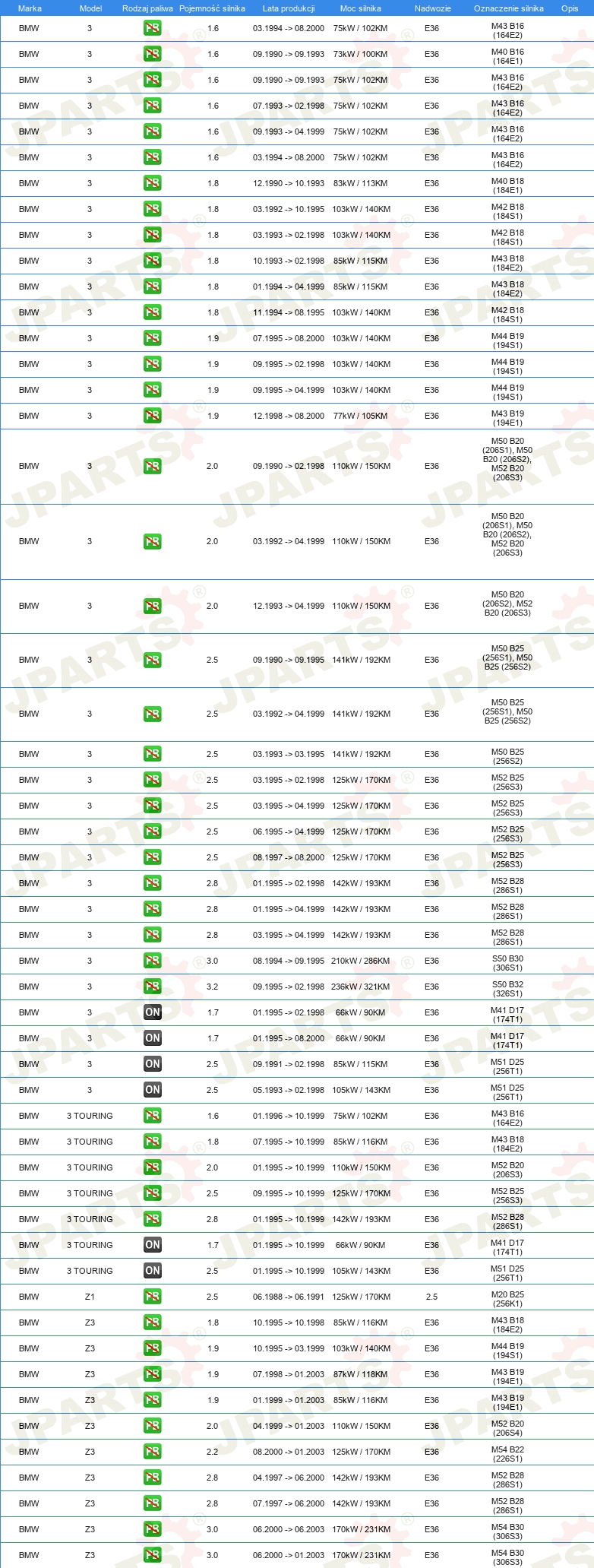The height and width of the screenshot is (1568, 594).
Task: Click the 07.1997 -> 06.2000 production years cell
Action: (289, 1503)
